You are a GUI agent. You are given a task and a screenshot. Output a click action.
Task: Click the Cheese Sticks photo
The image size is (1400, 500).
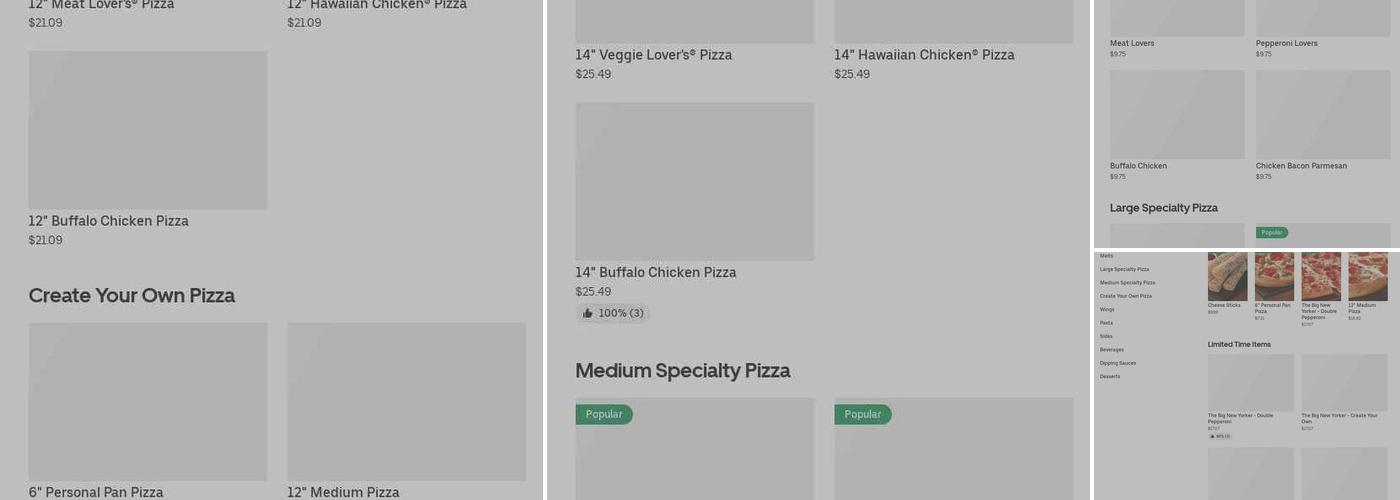pyautogui.click(x=1227, y=276)
